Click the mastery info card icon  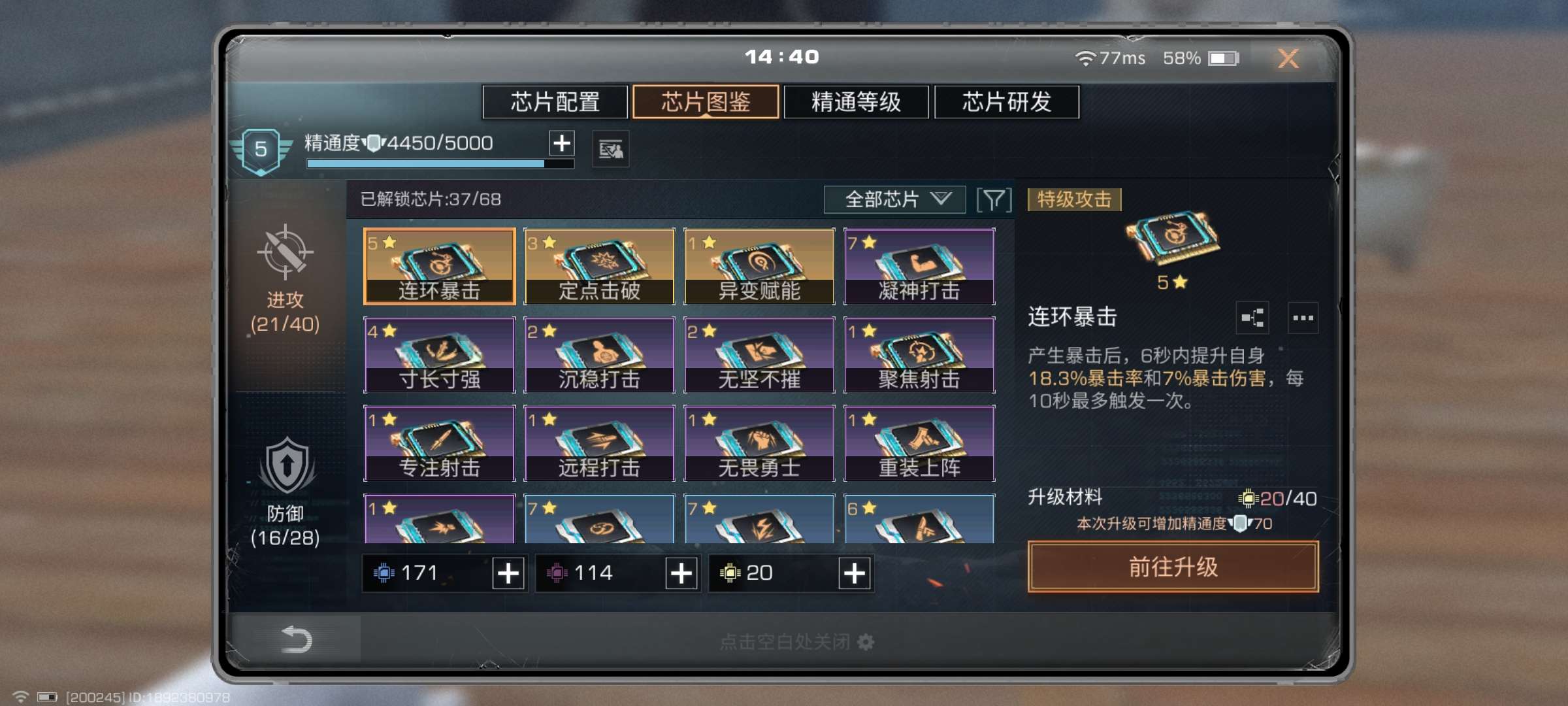click(x=611, y=150)
